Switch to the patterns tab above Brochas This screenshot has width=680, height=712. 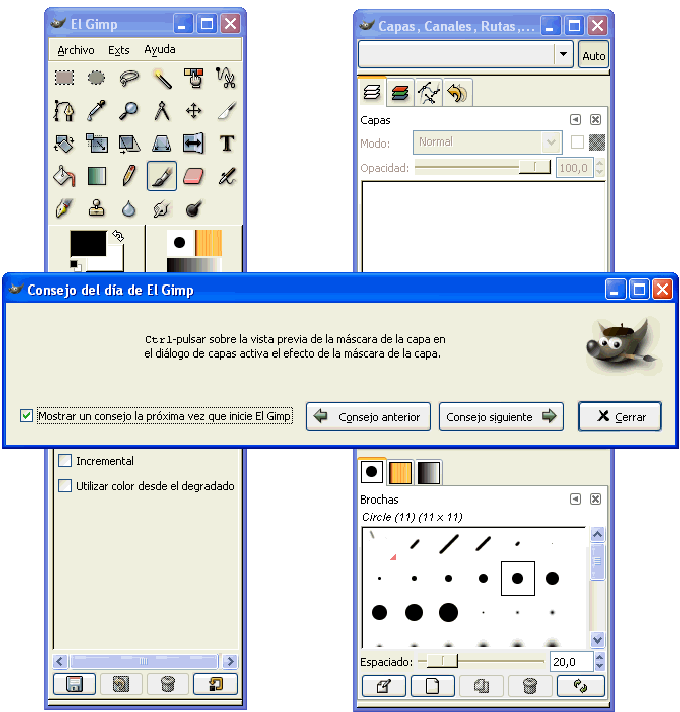tap(400, 472)
